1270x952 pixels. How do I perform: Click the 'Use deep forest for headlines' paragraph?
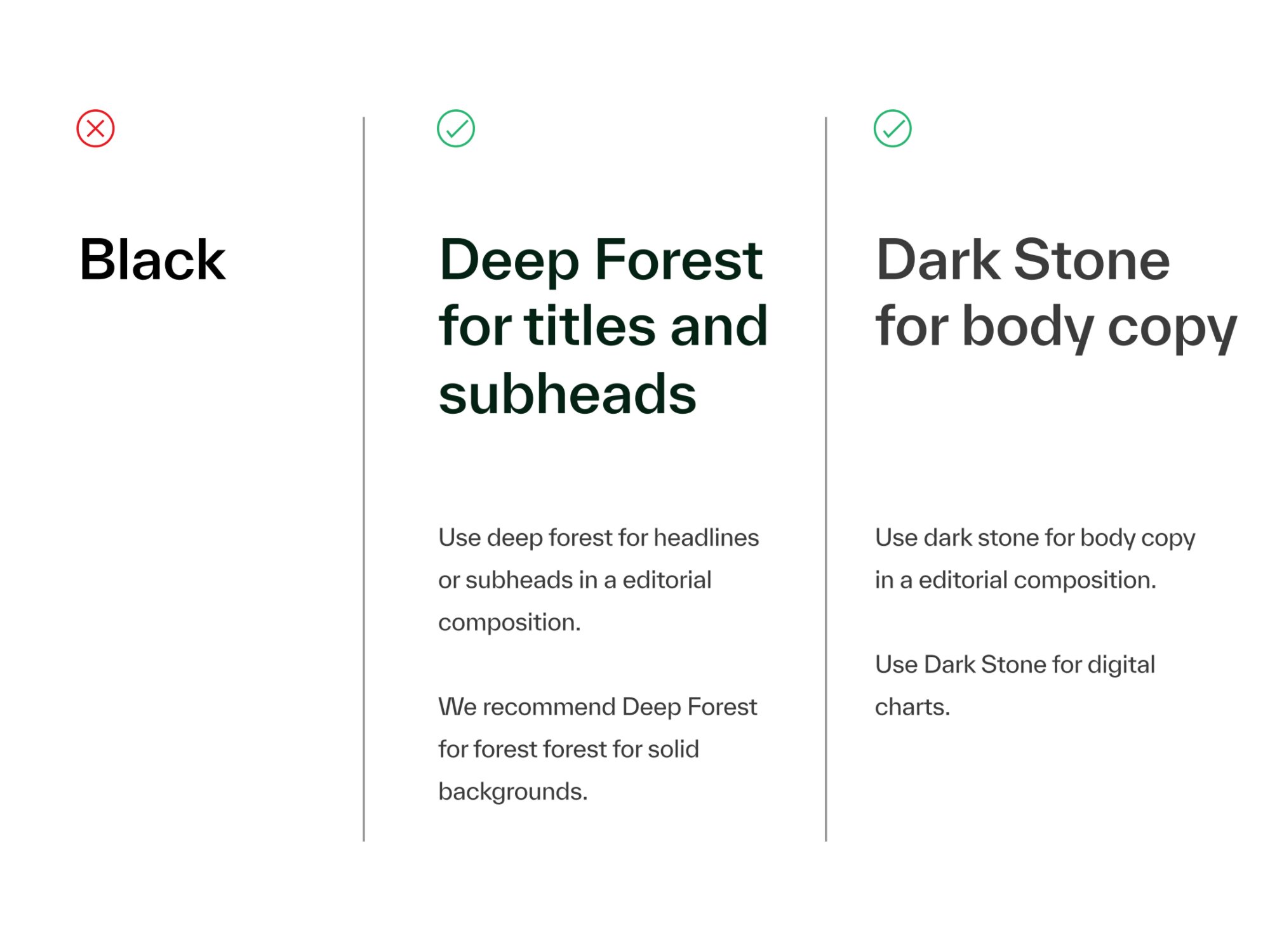tap(598, 580)
